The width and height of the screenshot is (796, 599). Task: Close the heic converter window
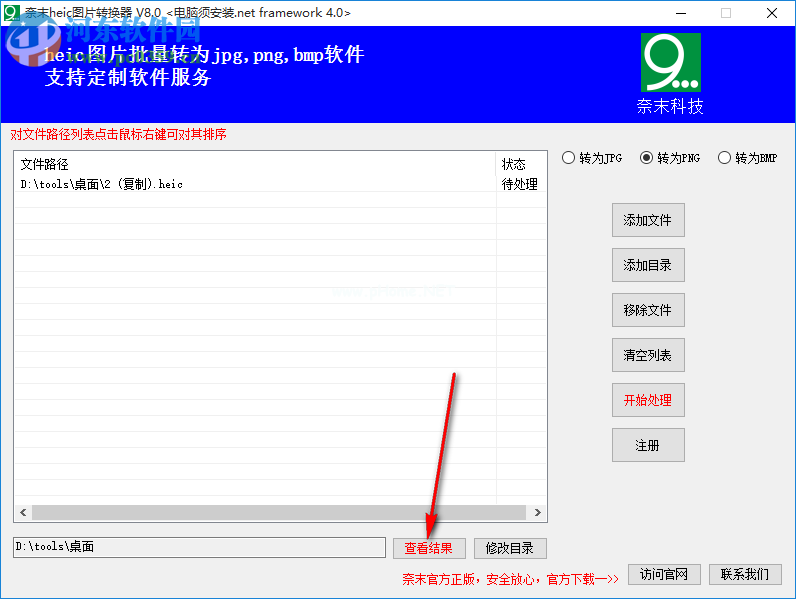click(772, 13)
